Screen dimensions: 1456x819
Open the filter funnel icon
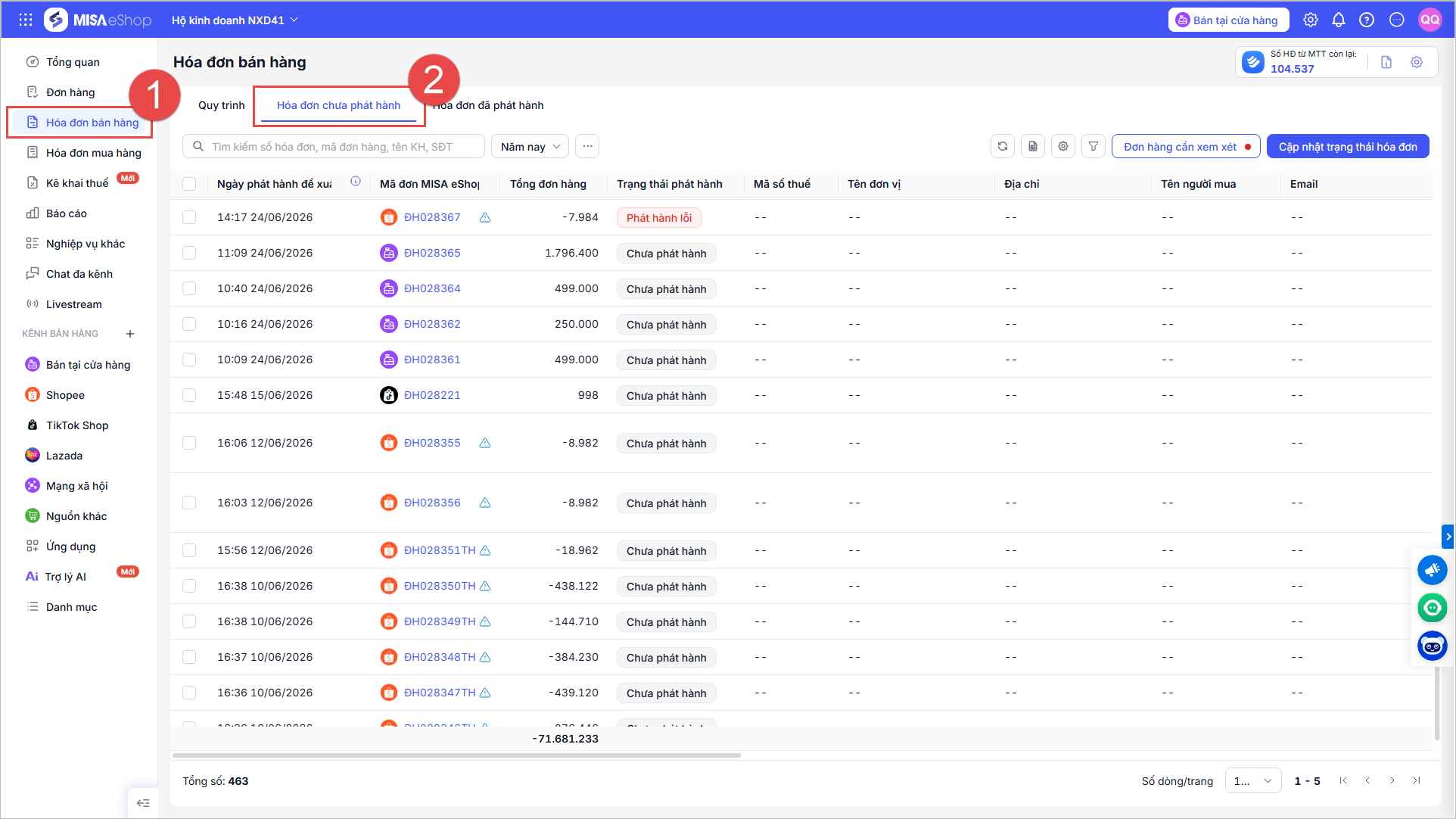[1094, 147]
